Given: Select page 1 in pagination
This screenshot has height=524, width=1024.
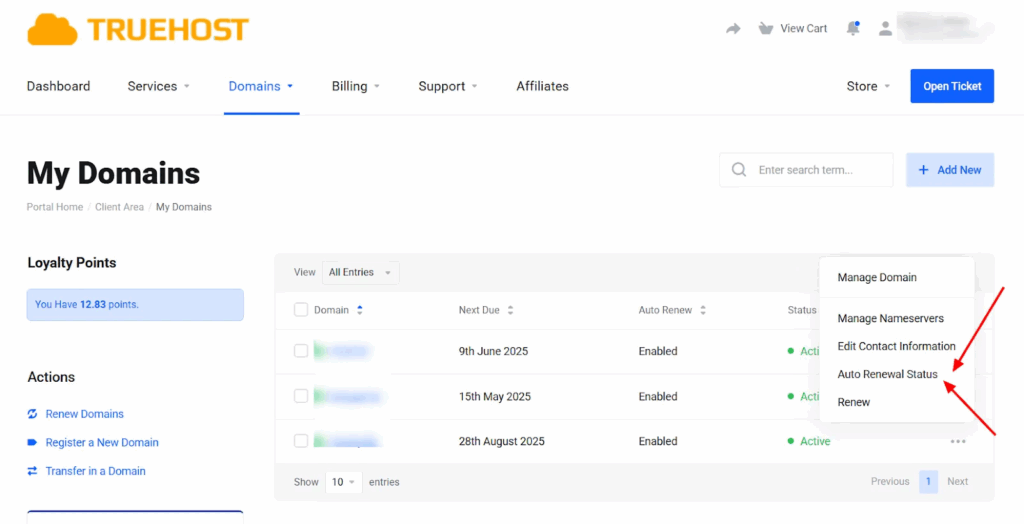Looking at the screenshot, I should (x=928, y=482).
